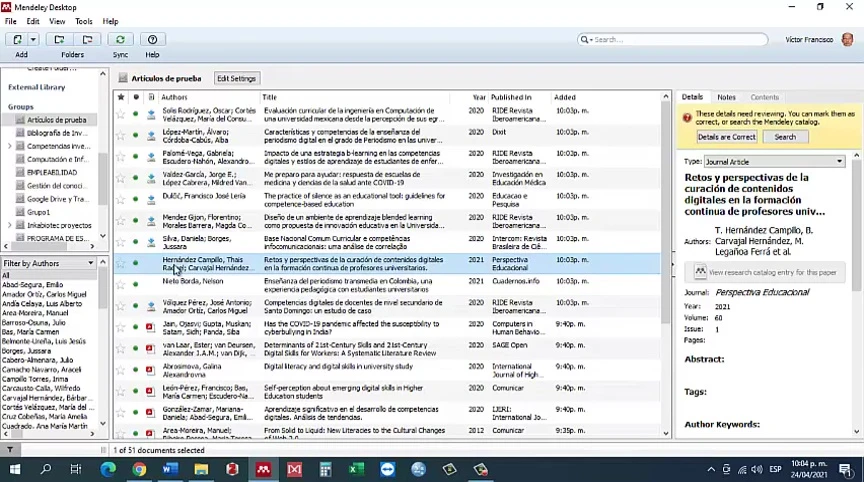Viewport: 864px width, 482px height.
Task: Open Help from the toolbar question icon
Action: [152, 40]
